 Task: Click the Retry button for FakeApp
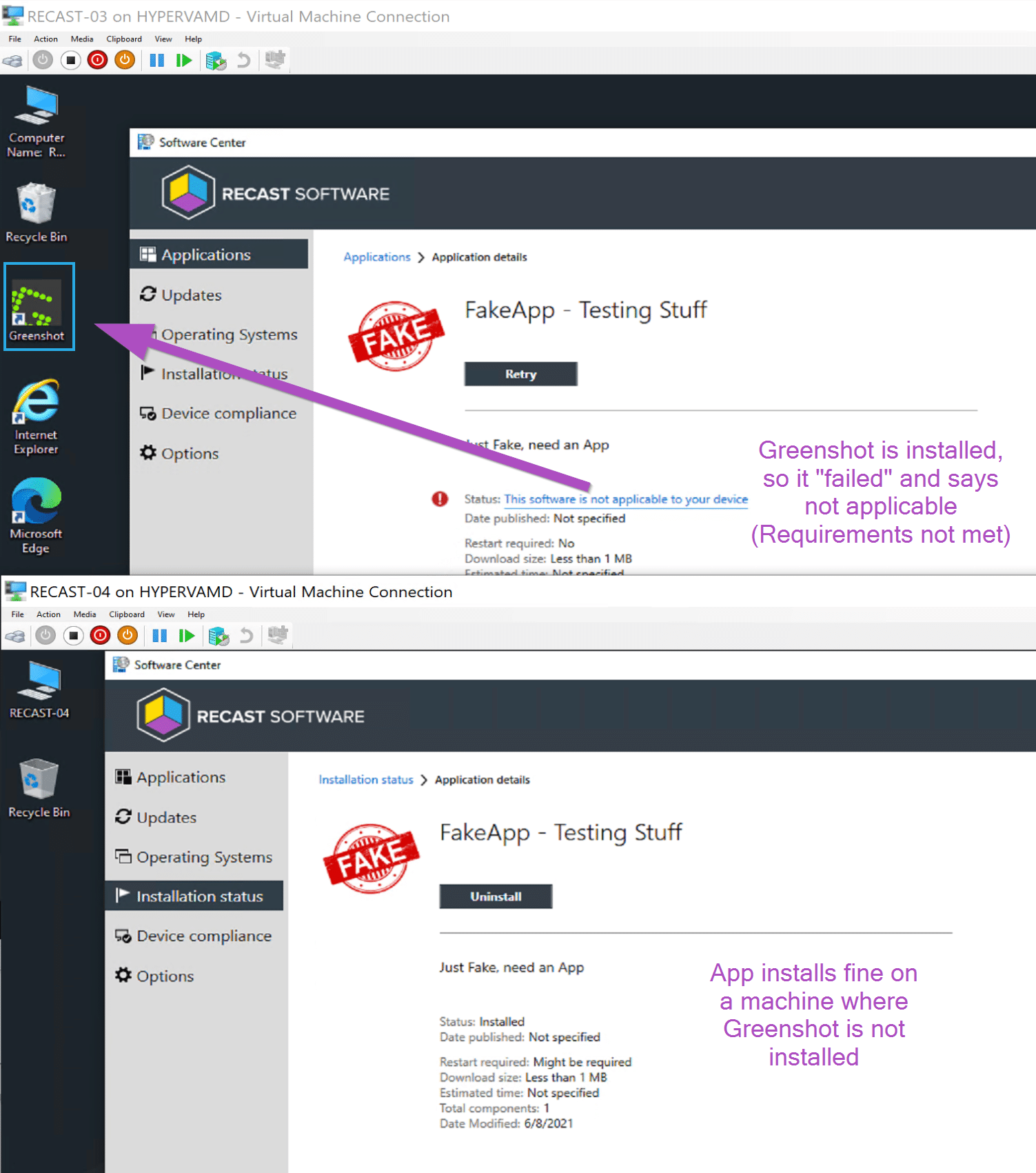point(520,374)
